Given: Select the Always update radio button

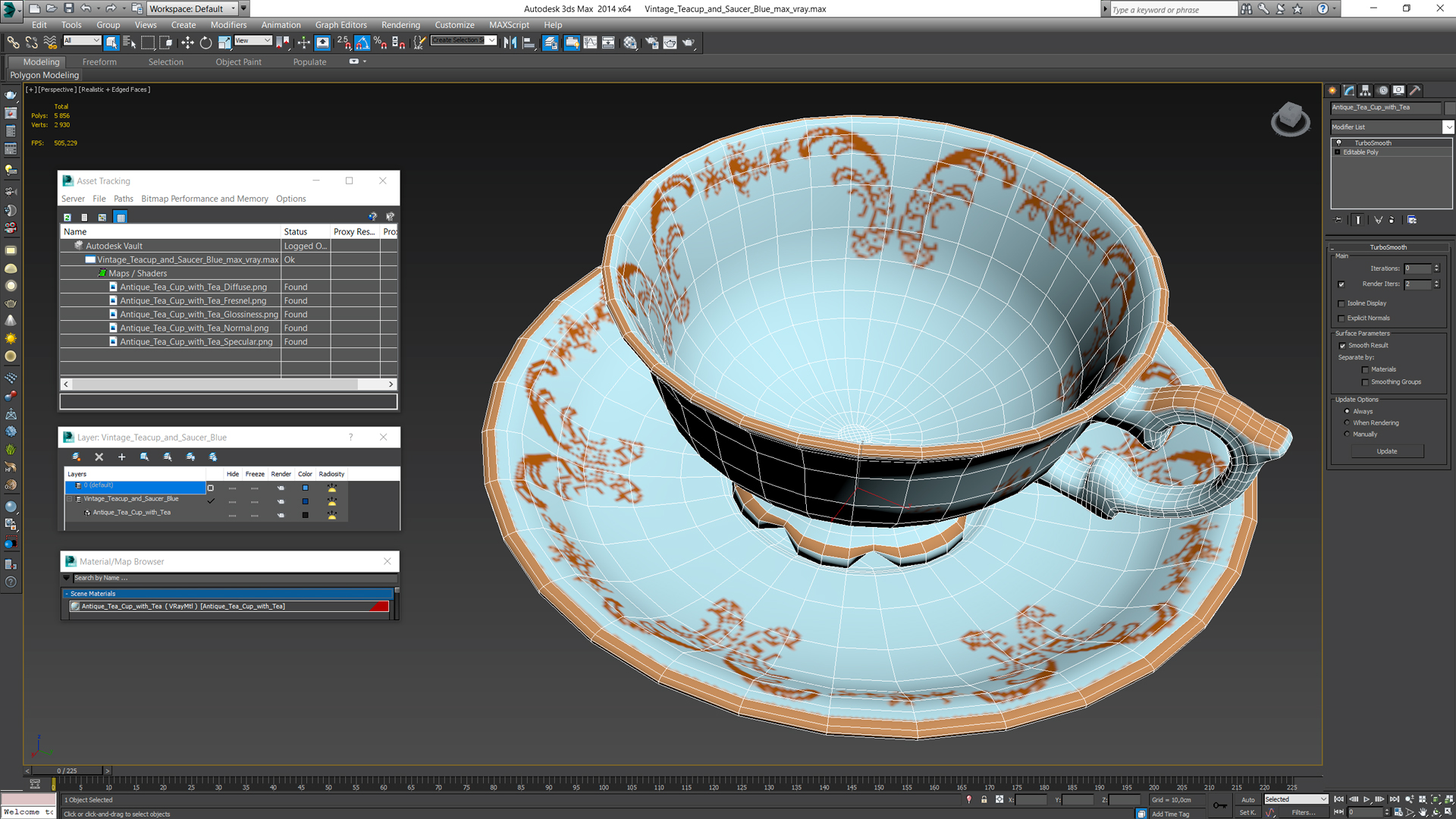Looking at the screenshot, I should (1347, 412).
